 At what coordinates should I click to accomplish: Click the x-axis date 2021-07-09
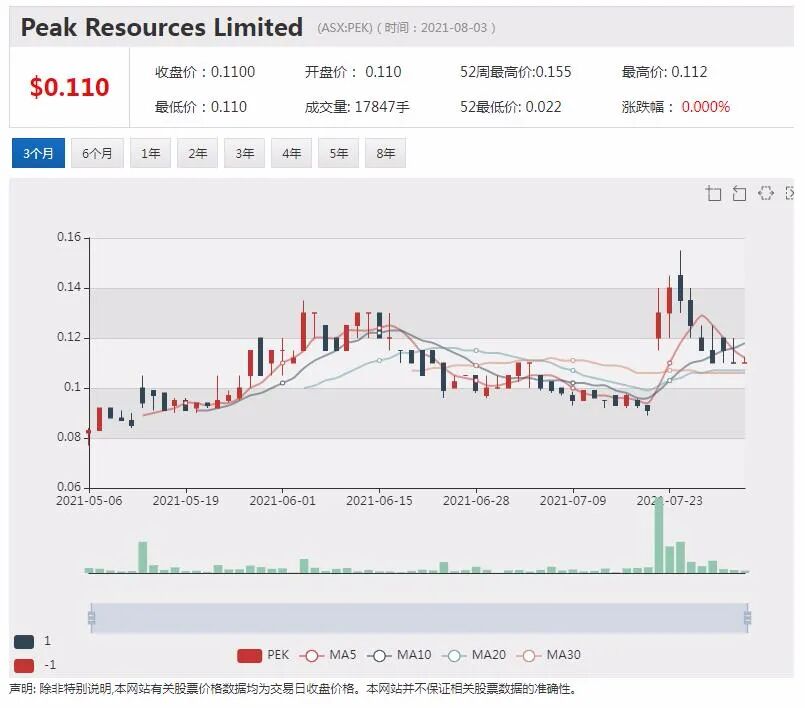(573, 501)
